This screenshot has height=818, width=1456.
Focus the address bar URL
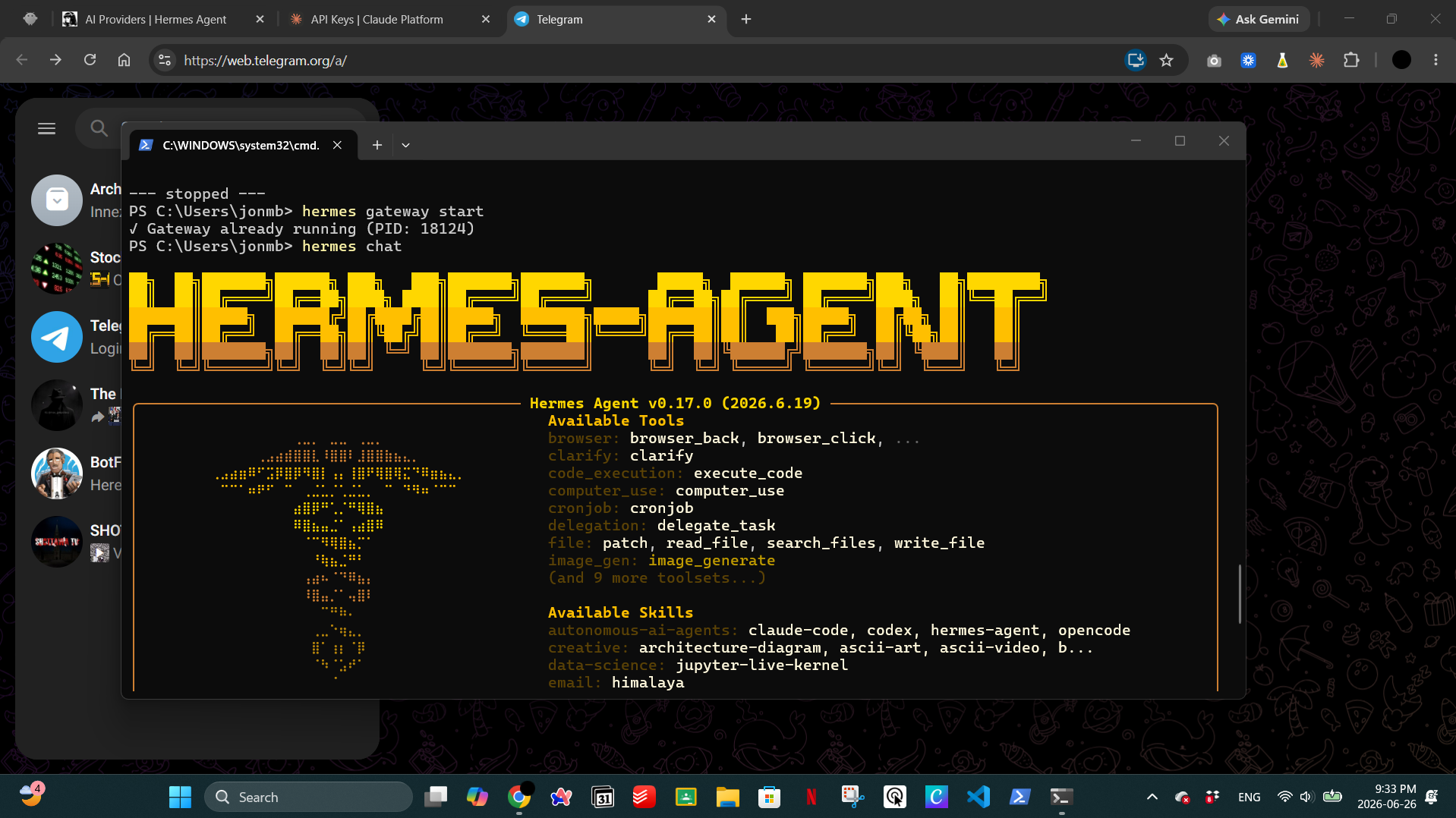[x=266, y=60]
